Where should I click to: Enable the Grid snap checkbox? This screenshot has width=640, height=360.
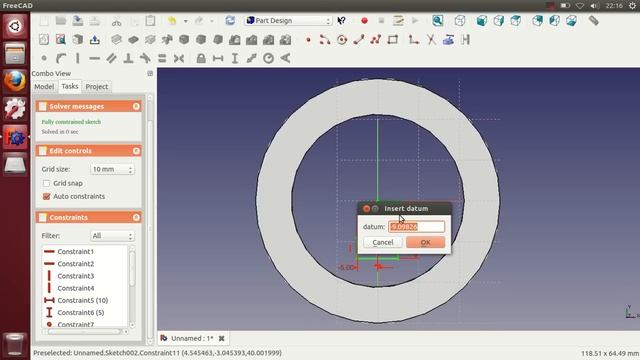(x=47, y=183)
